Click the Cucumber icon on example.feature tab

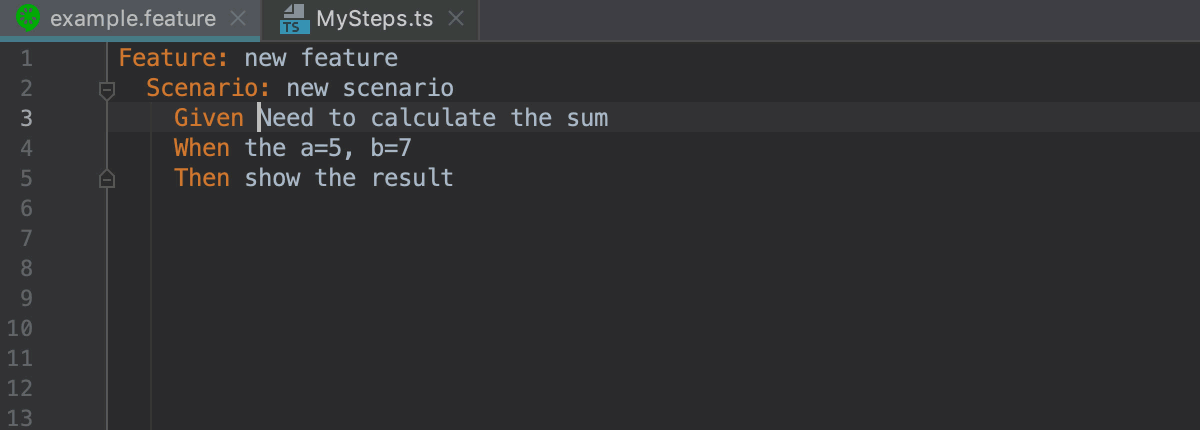point(30,18)
